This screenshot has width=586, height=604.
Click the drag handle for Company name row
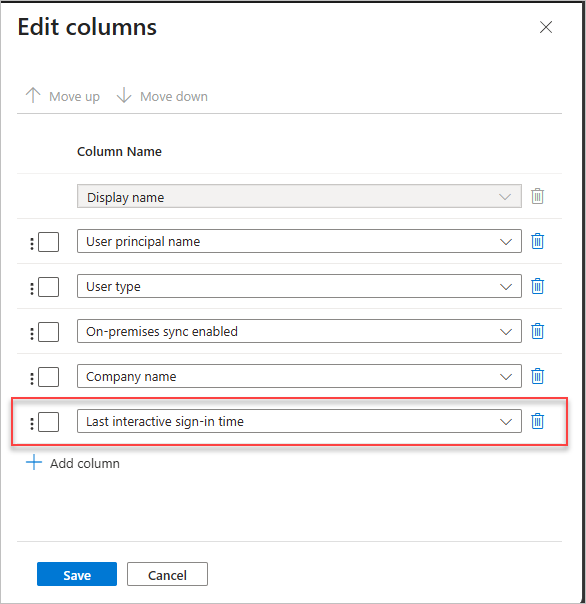click(x=32, y=379)
